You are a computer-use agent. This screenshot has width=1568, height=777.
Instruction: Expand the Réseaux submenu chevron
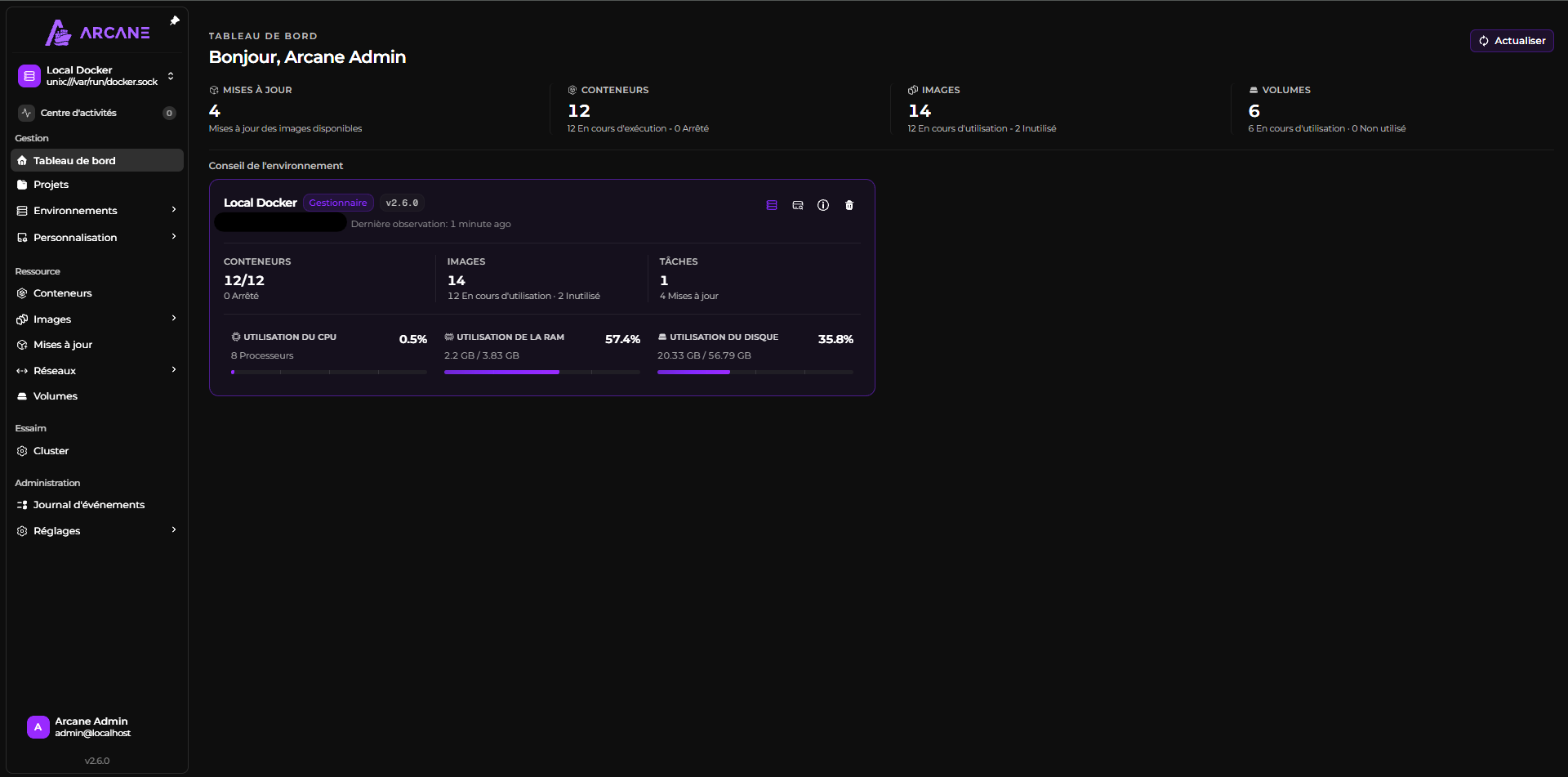point(174,370)
